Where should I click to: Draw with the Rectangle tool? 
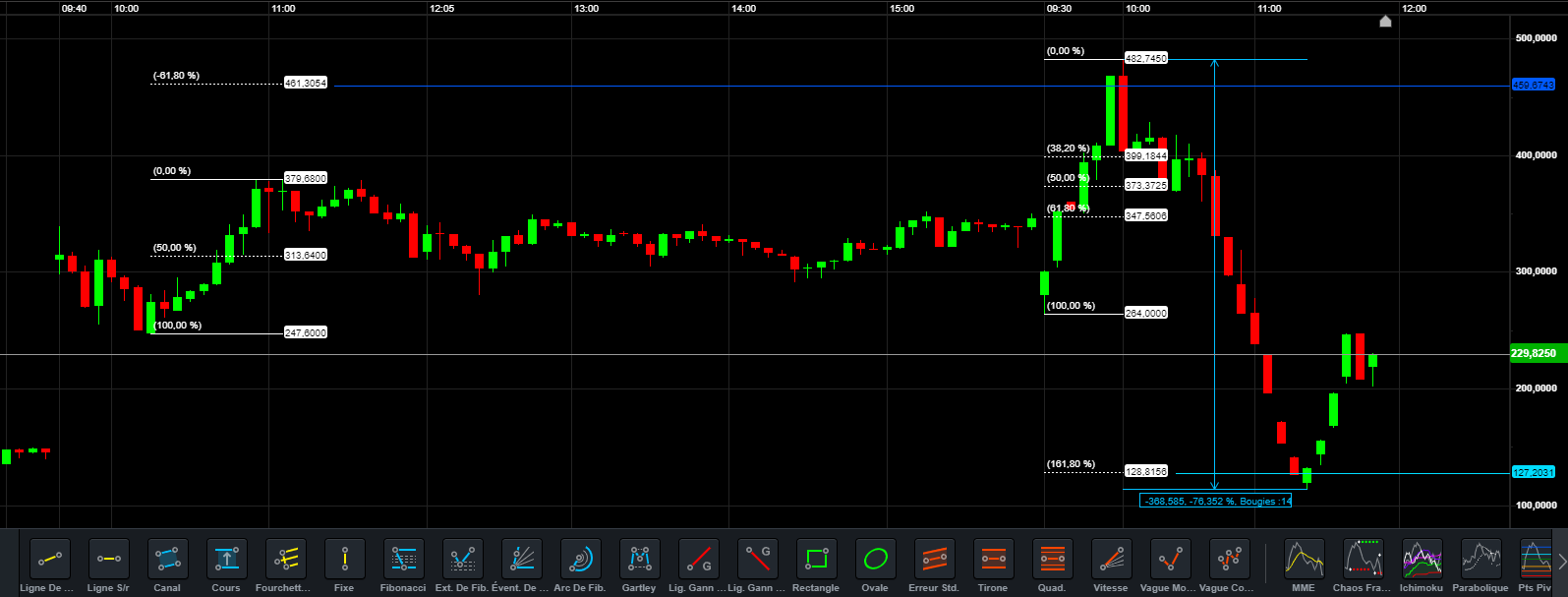[x=817, y=559]
